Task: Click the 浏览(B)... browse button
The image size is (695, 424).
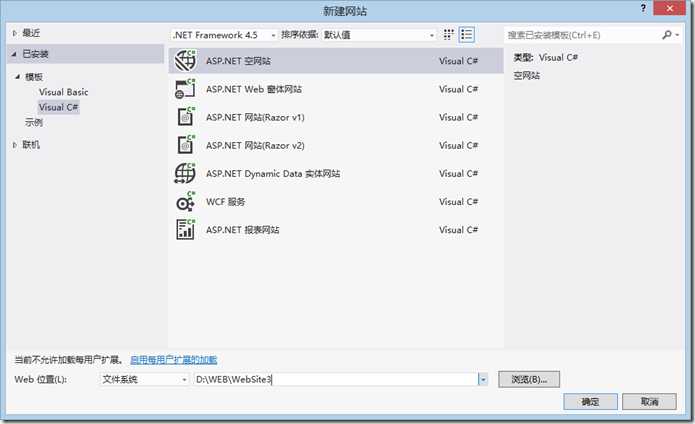Action: [529, 379]
